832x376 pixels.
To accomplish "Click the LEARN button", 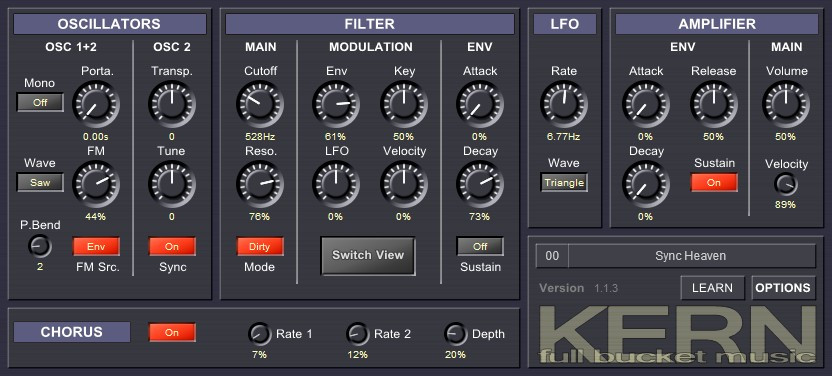I will [x=713, y=288].
